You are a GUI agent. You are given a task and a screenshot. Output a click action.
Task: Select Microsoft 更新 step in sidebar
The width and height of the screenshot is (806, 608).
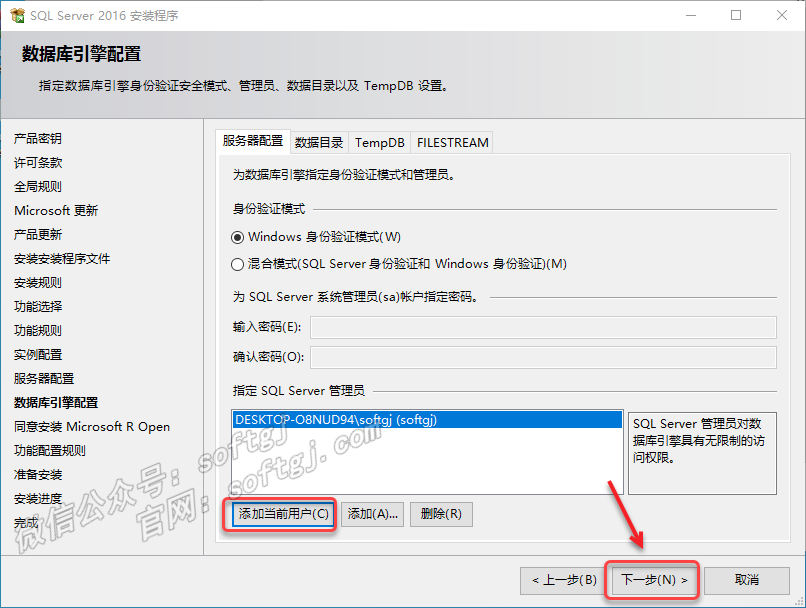[56, 211]
